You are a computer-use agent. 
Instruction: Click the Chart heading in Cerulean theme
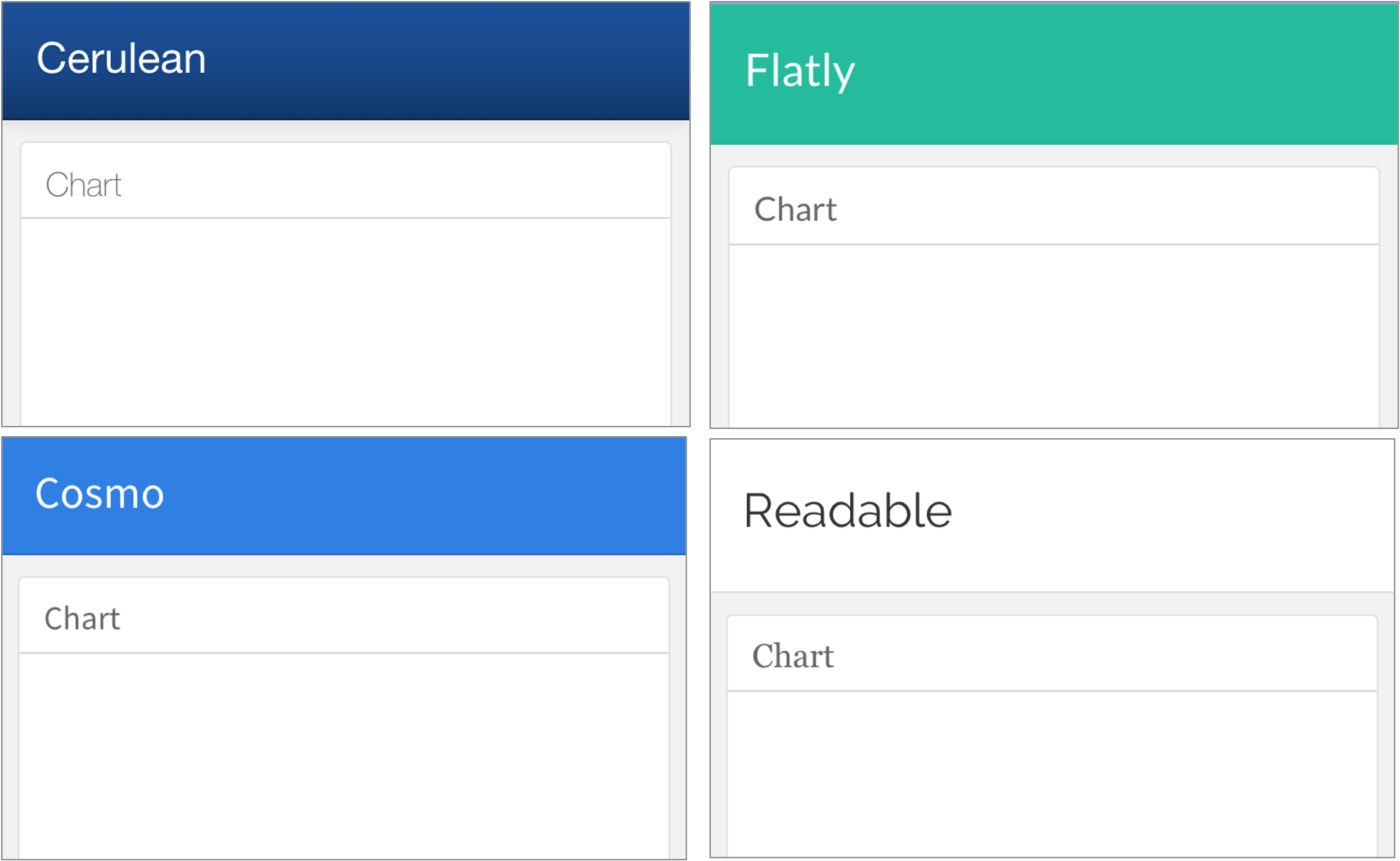(x=83, y=185)
